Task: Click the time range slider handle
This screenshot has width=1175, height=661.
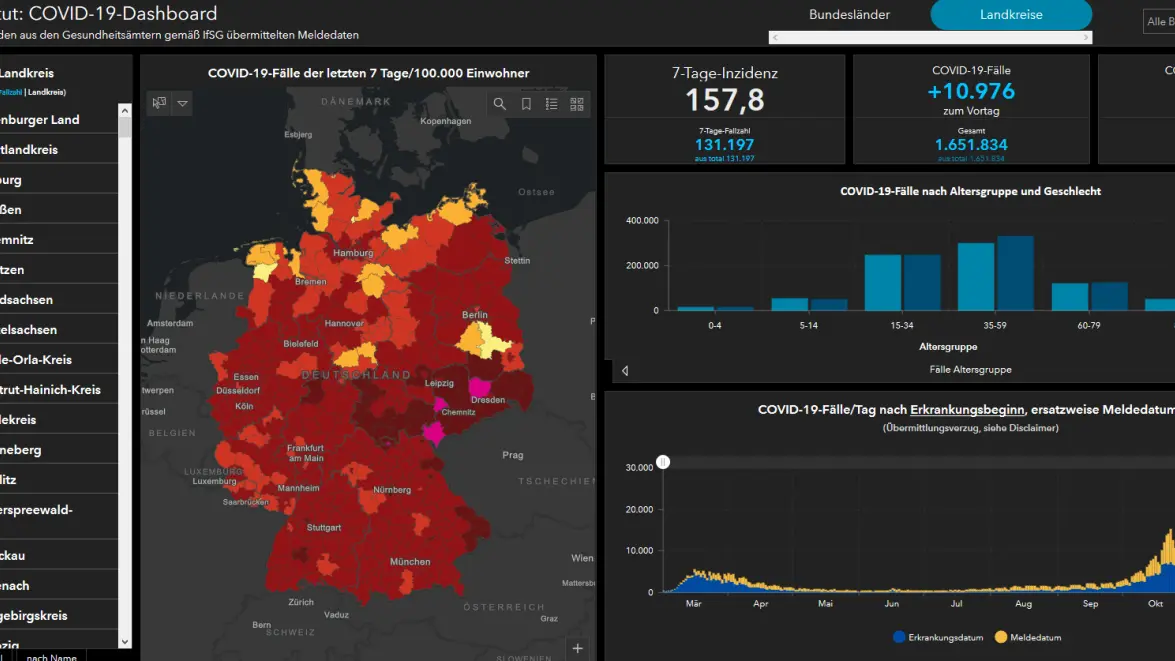Action: coord(662,462)
